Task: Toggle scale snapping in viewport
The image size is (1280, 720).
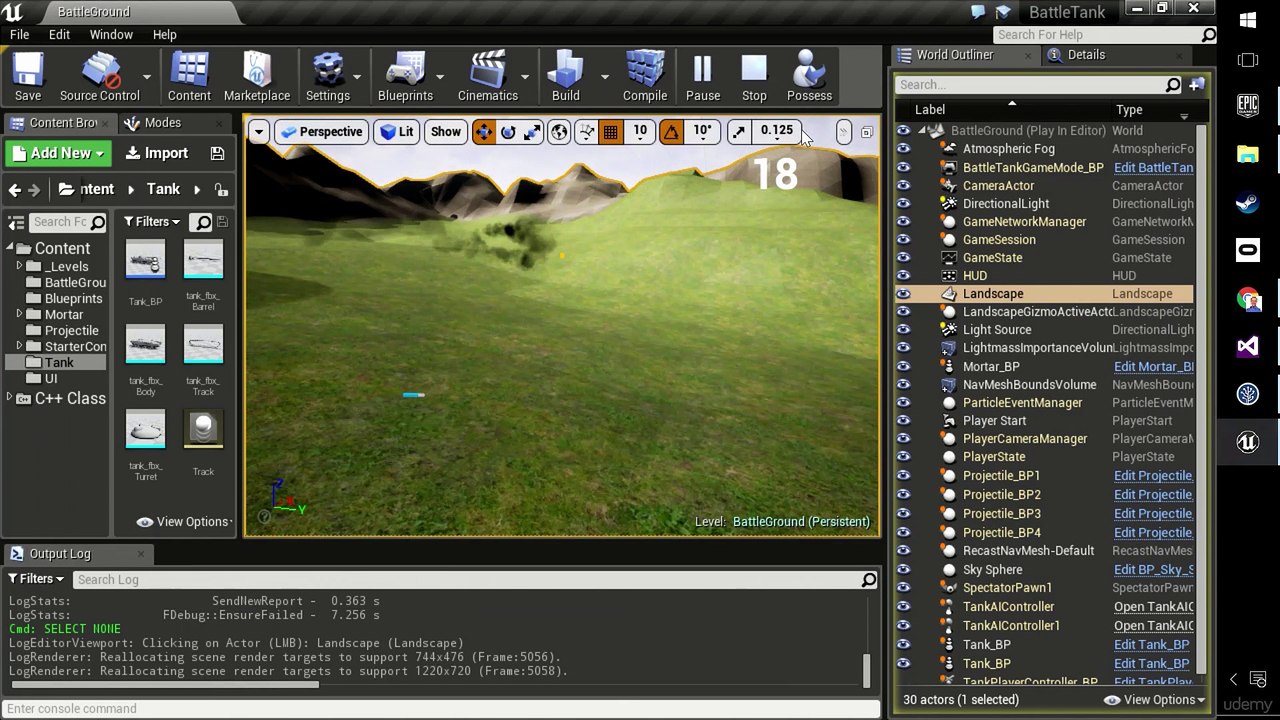Action: tap(738, 132)
